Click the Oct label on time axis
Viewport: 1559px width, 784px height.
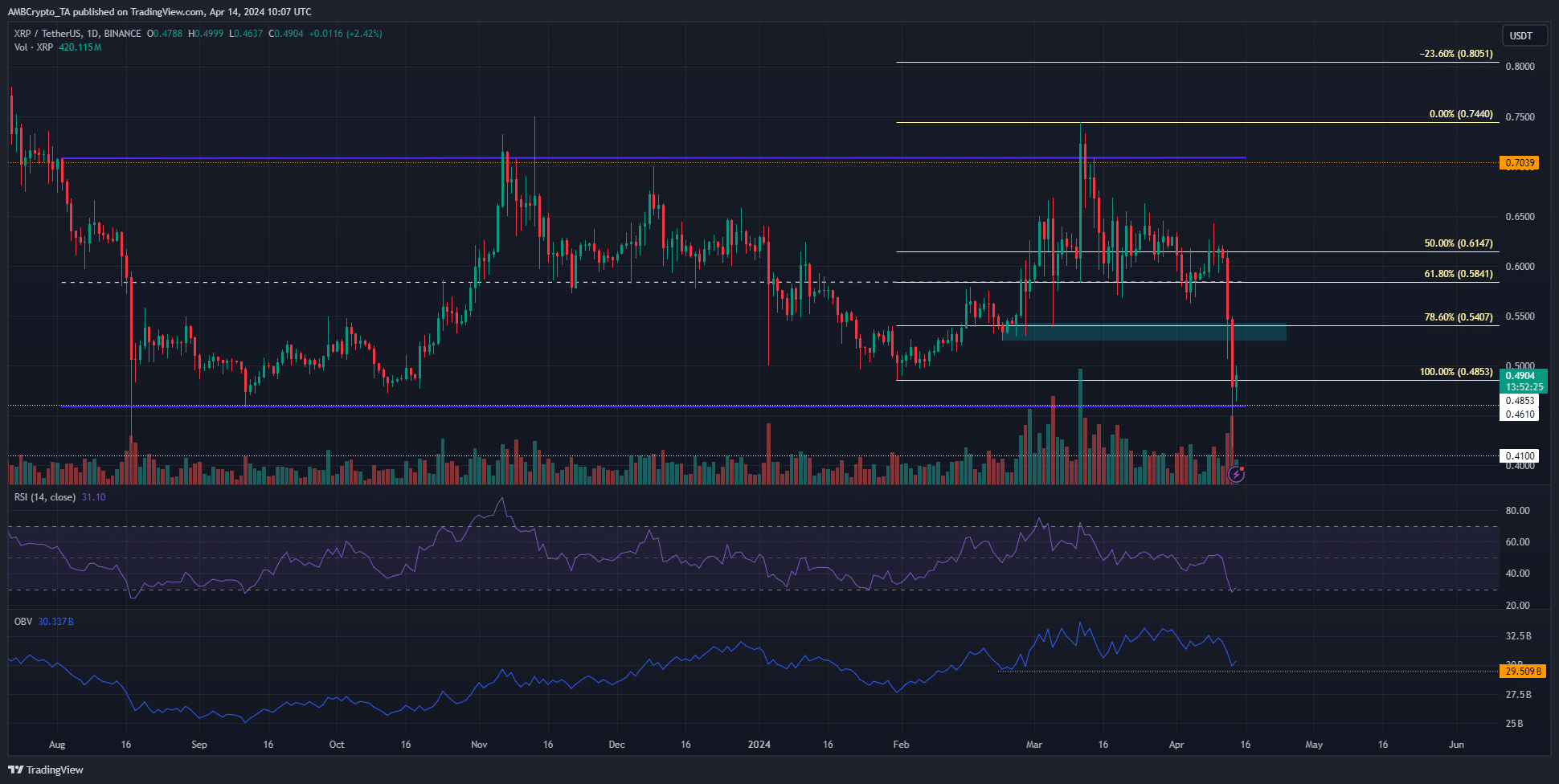coord(337,745)
